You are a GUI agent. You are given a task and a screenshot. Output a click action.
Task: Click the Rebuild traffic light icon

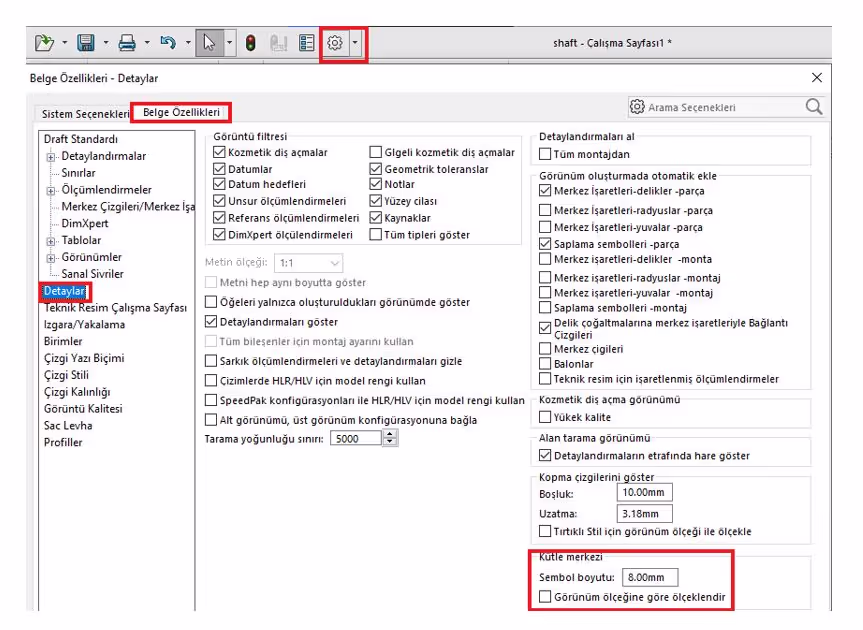250,43
